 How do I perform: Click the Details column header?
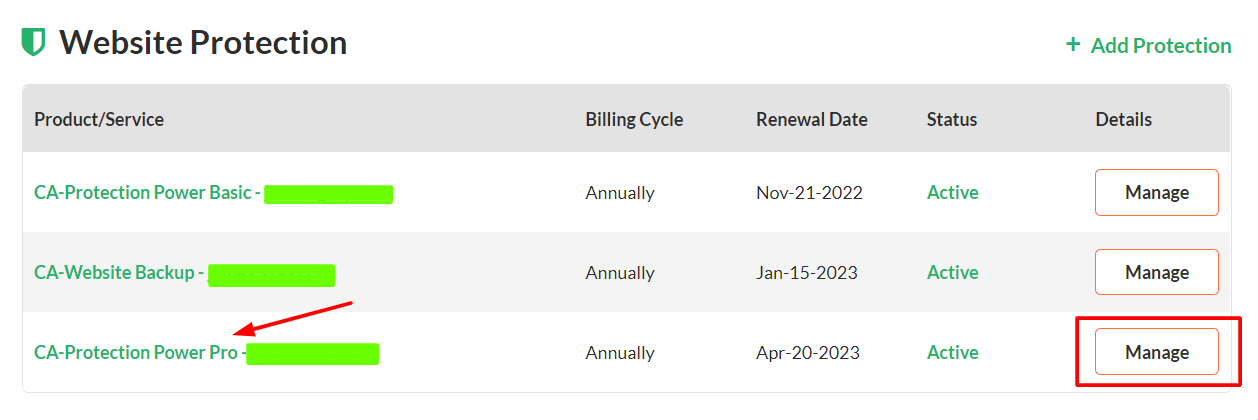(x=1123, y=119)
